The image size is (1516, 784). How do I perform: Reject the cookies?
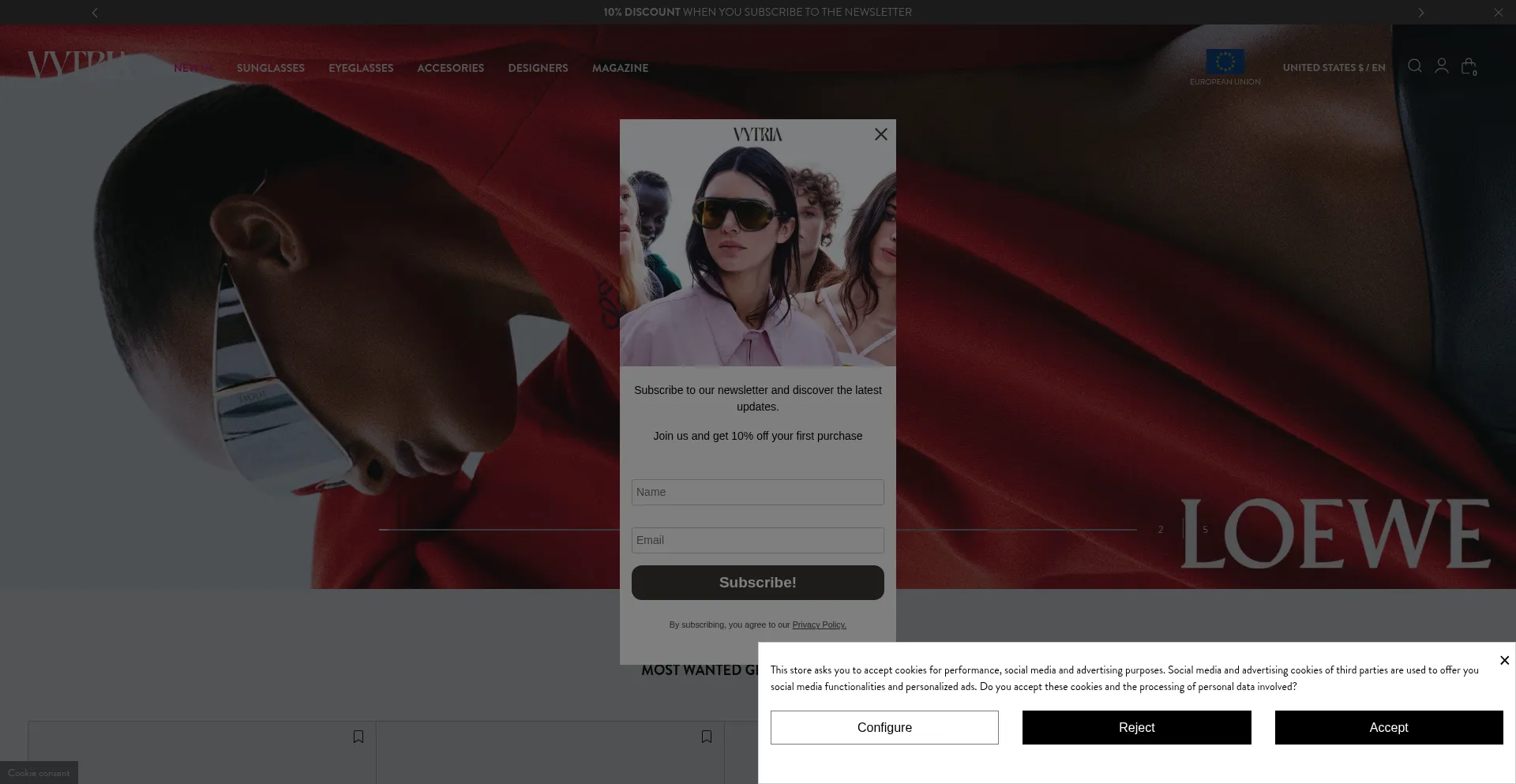pos(1137,727)
